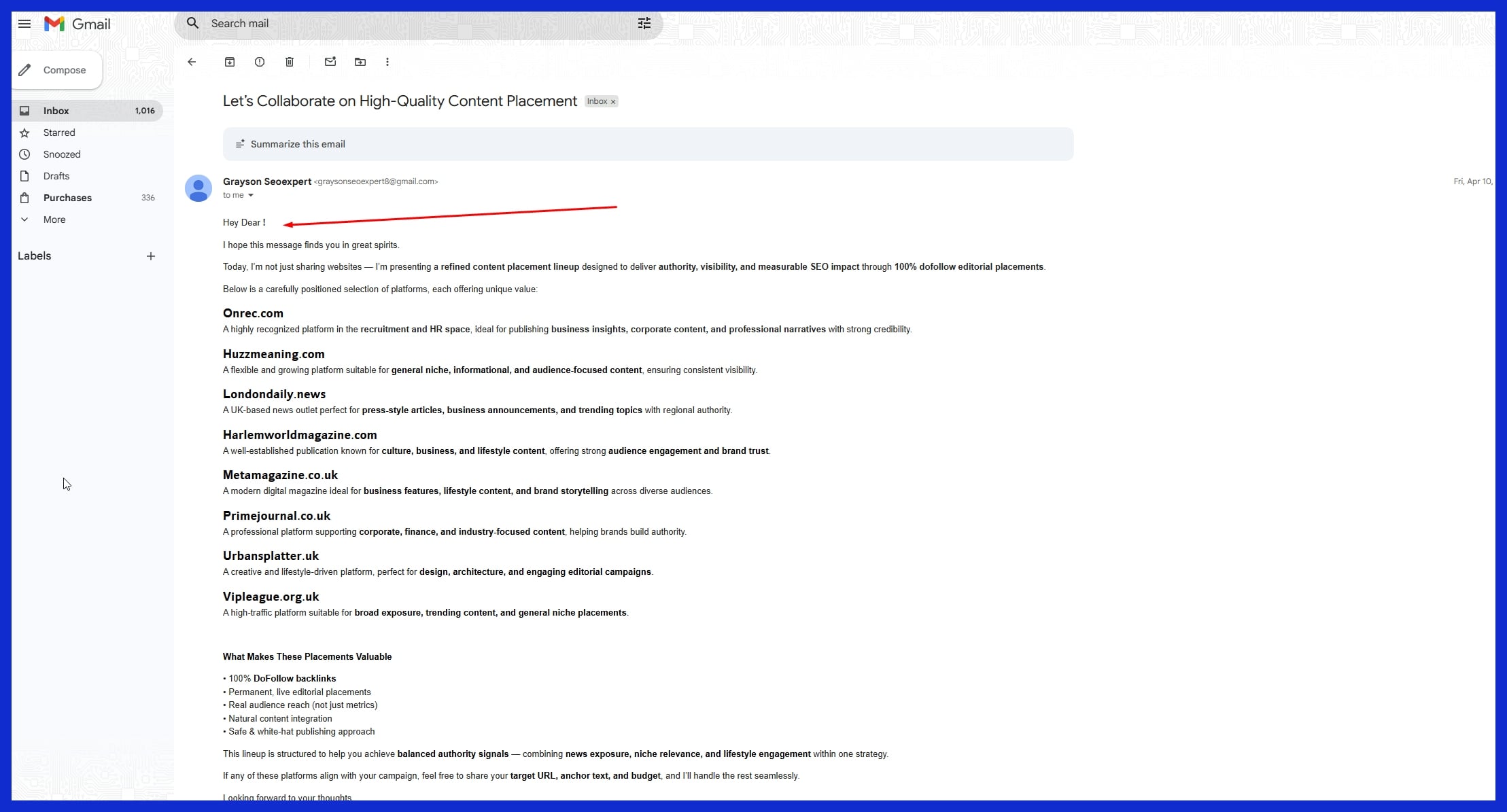Remove the Inbox label from this email
The height and width of the screenshot is (812, 1507).
[612, 101]
